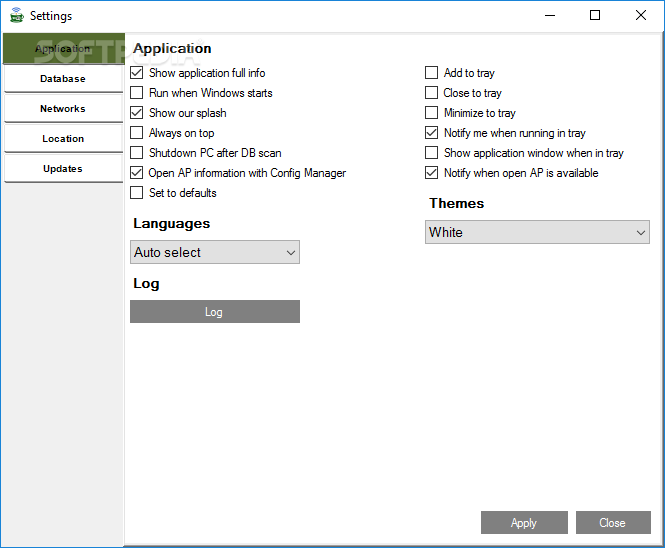This screenshot has width=665, height=548.
Task: Close window with title bar X
Action: point(641,16)
